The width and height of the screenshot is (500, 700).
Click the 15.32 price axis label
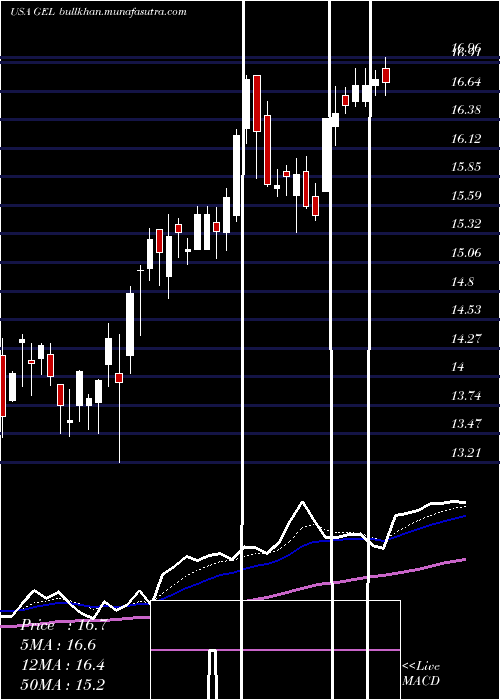tap(466, 224)
